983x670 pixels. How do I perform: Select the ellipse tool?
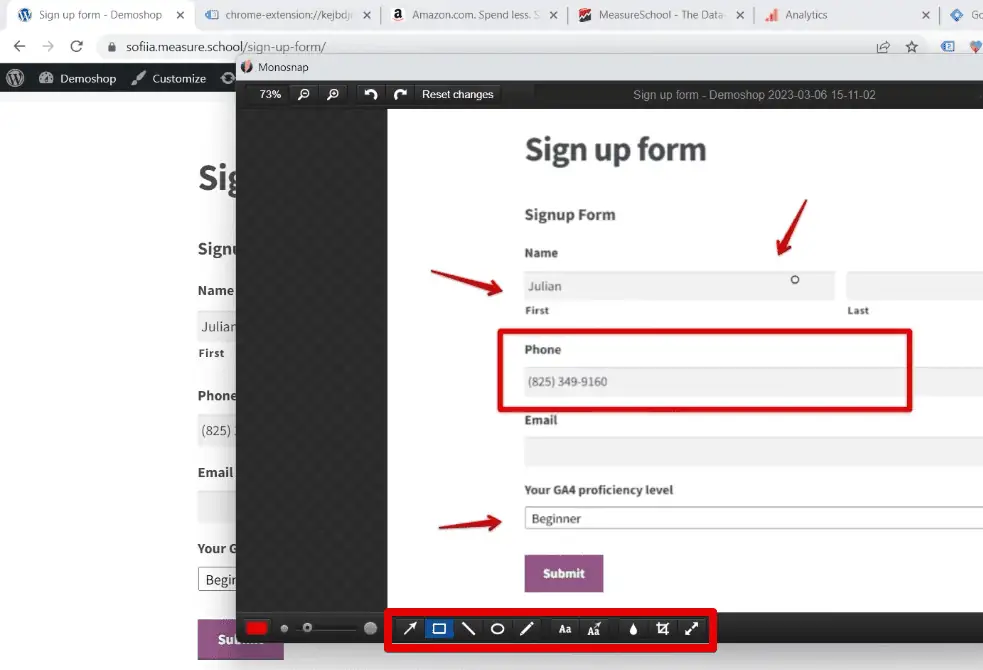pyautogui.click(x=497, y=628)
